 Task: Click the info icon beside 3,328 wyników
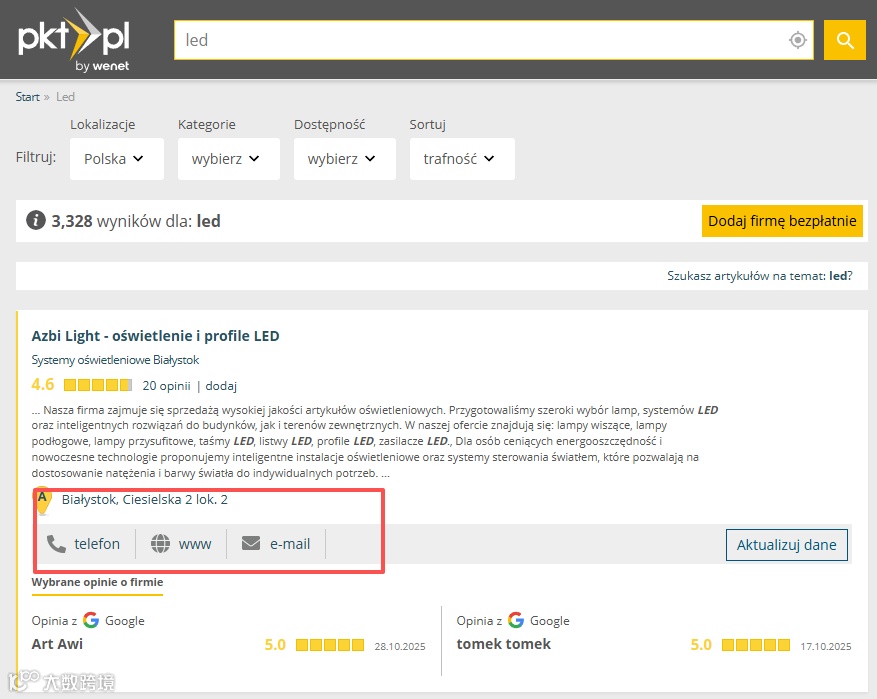coord(36,220)
